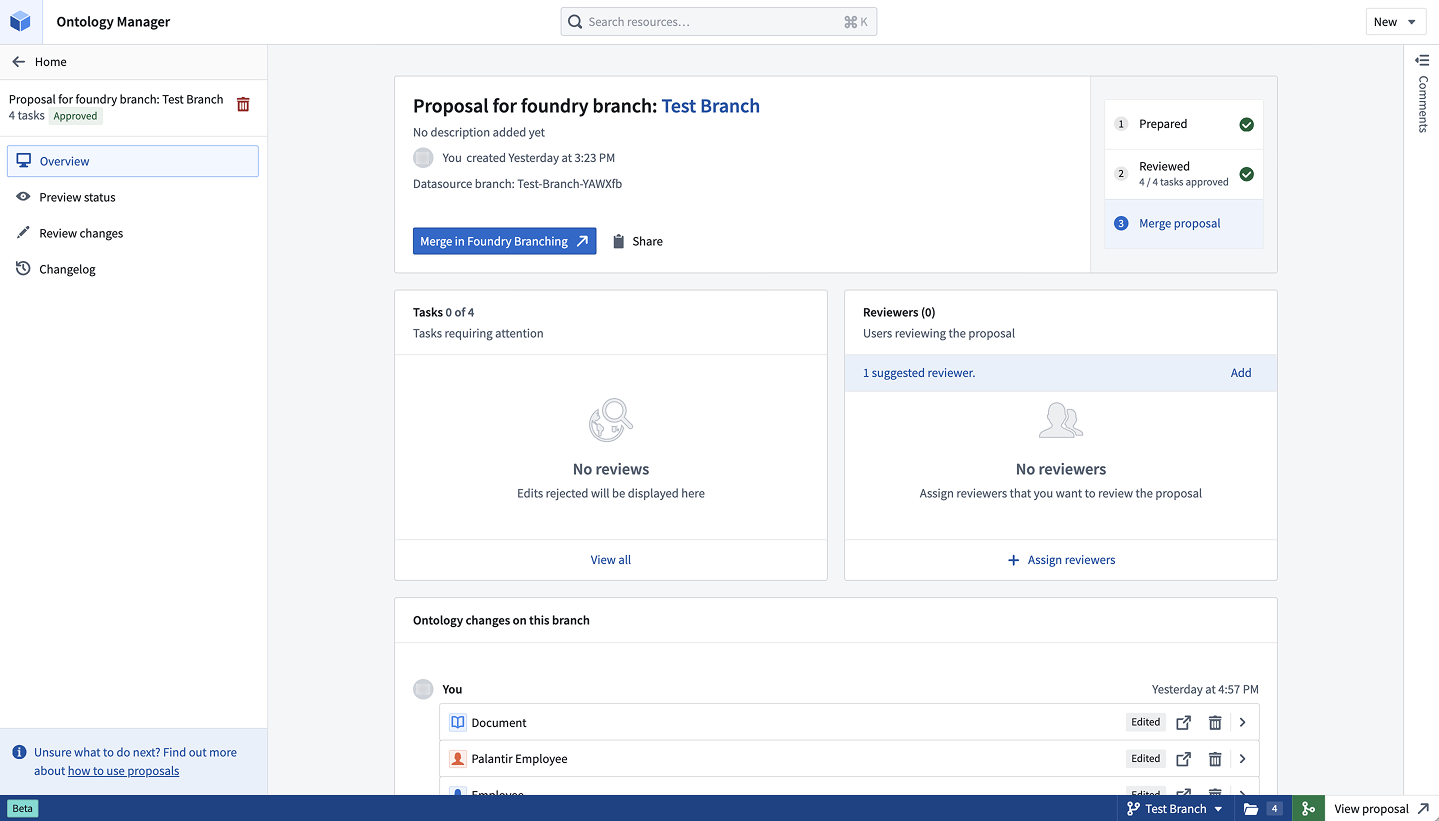1439x821 pixels.
Task: Open the Ontology Manager home icon
Action: (19, 21)
